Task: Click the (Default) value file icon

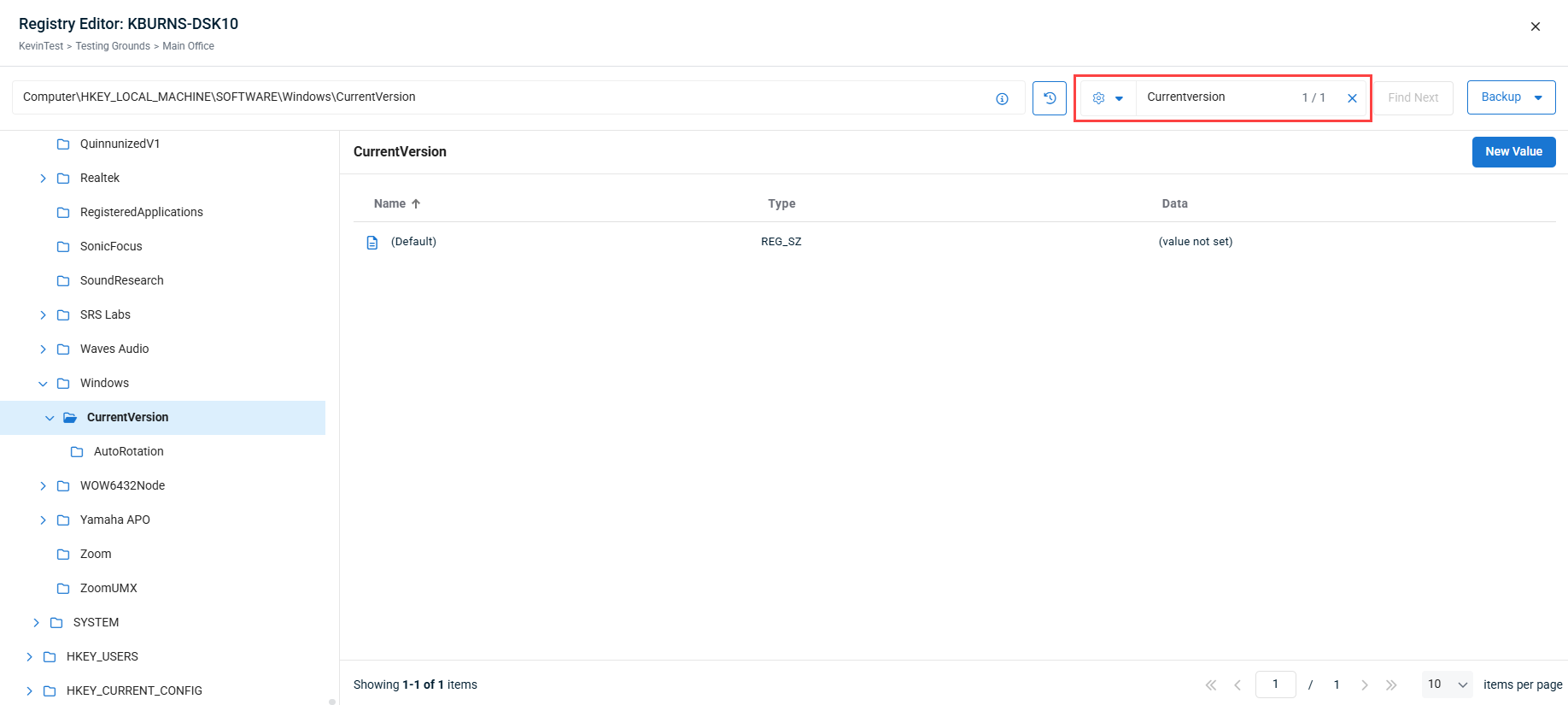Action: (372, 243)
